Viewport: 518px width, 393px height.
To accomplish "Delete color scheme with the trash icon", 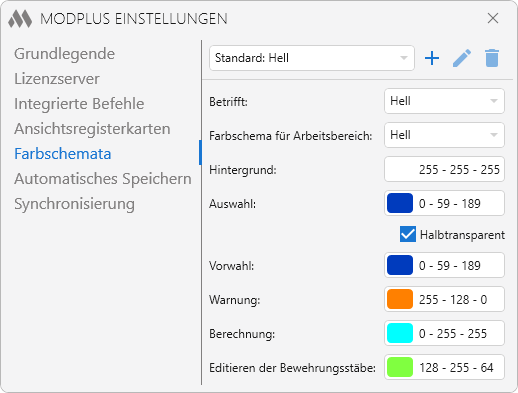I will [492, 58].
